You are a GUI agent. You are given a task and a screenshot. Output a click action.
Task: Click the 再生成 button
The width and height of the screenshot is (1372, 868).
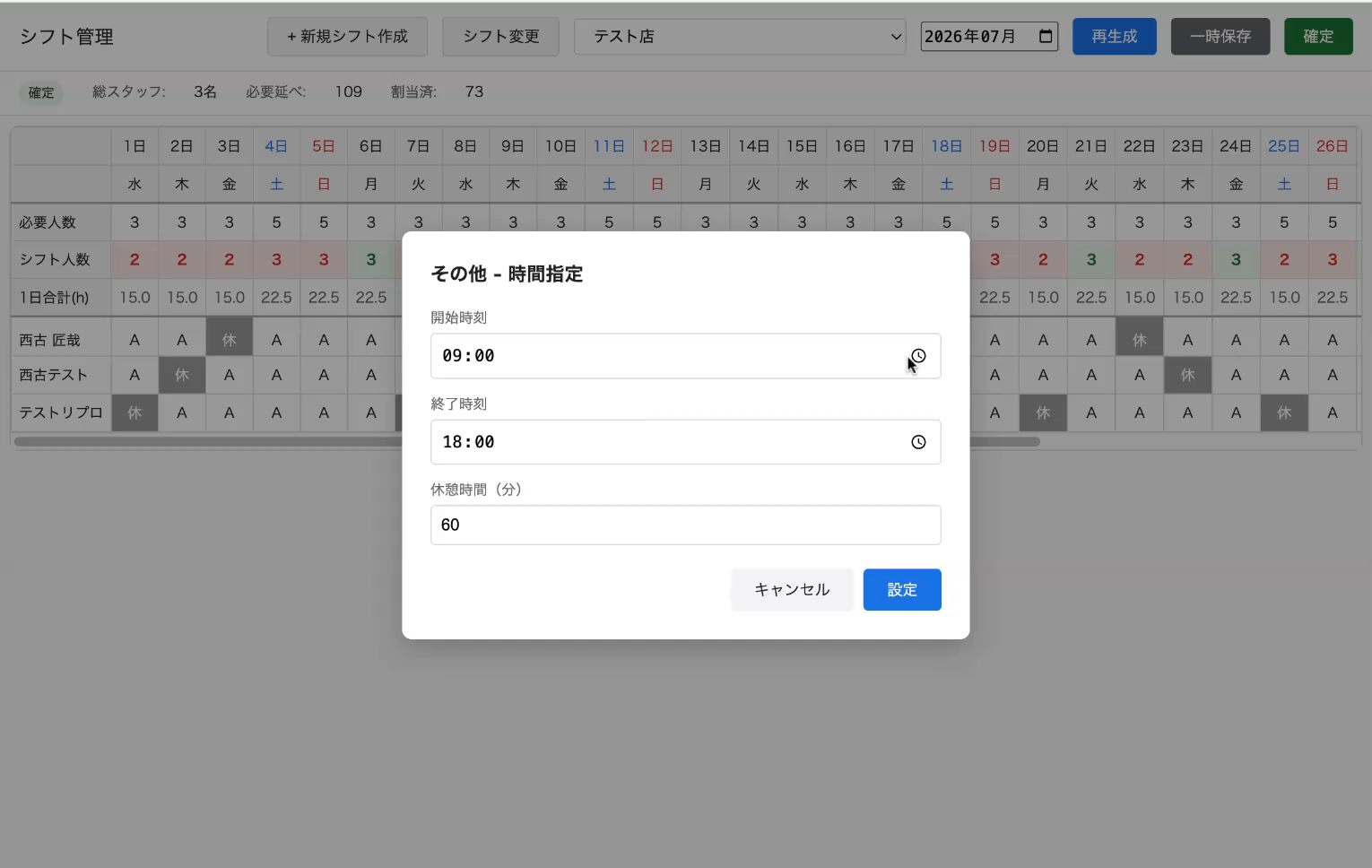pos(1115,36)
